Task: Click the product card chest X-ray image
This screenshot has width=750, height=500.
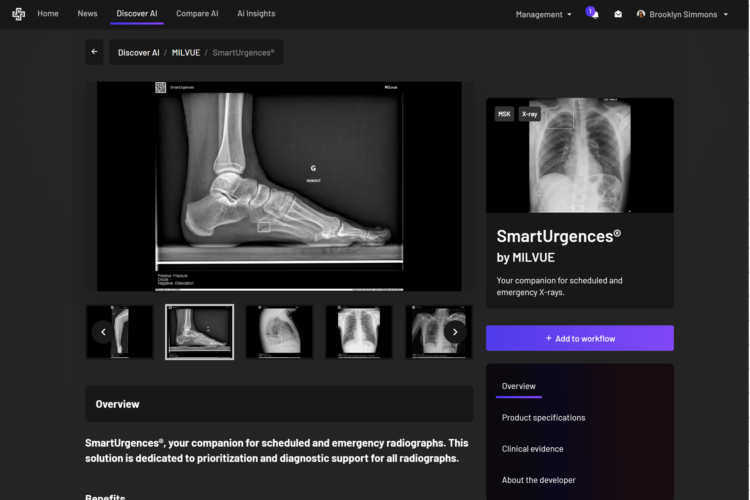Action: point(580,155)
